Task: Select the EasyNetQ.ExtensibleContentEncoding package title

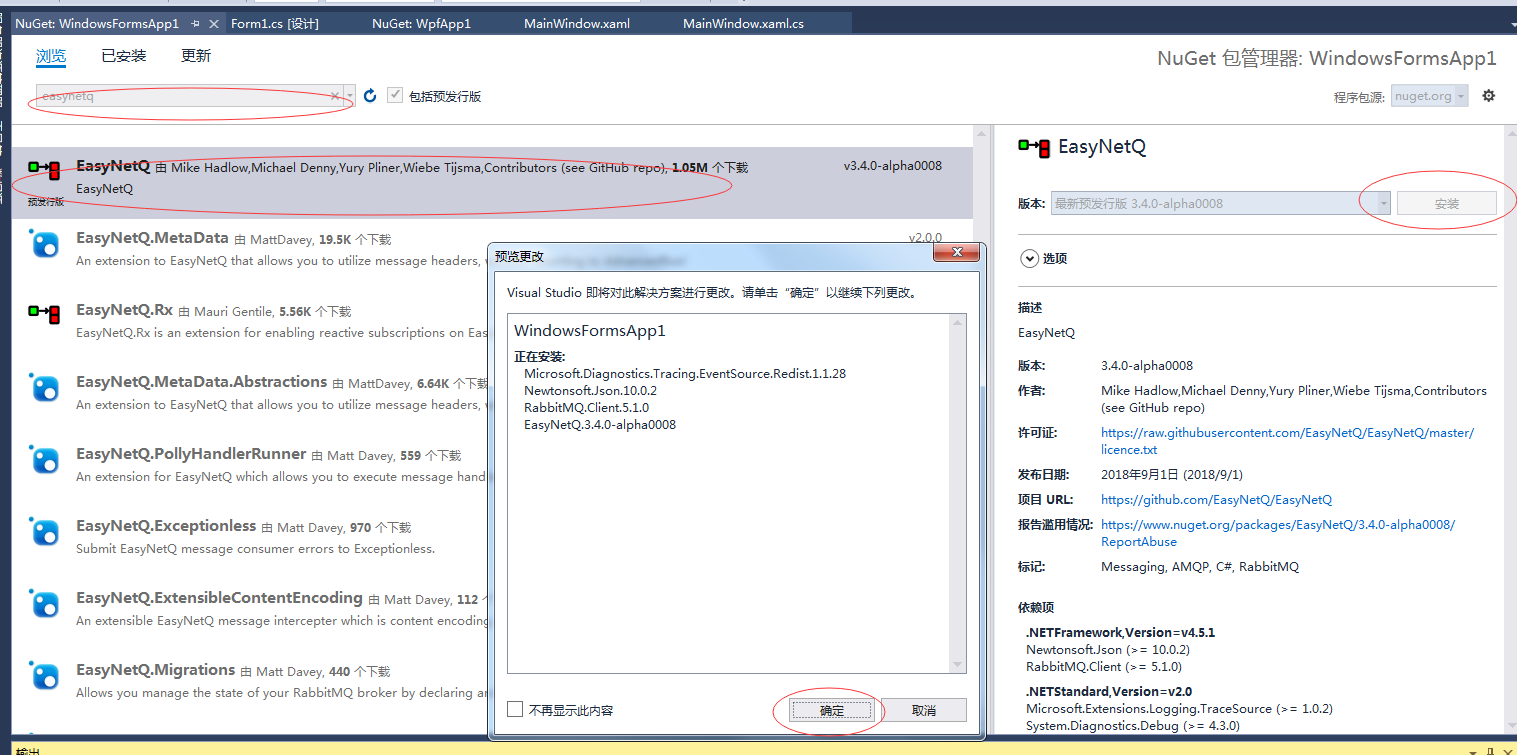Action: (x=219, y=598)
